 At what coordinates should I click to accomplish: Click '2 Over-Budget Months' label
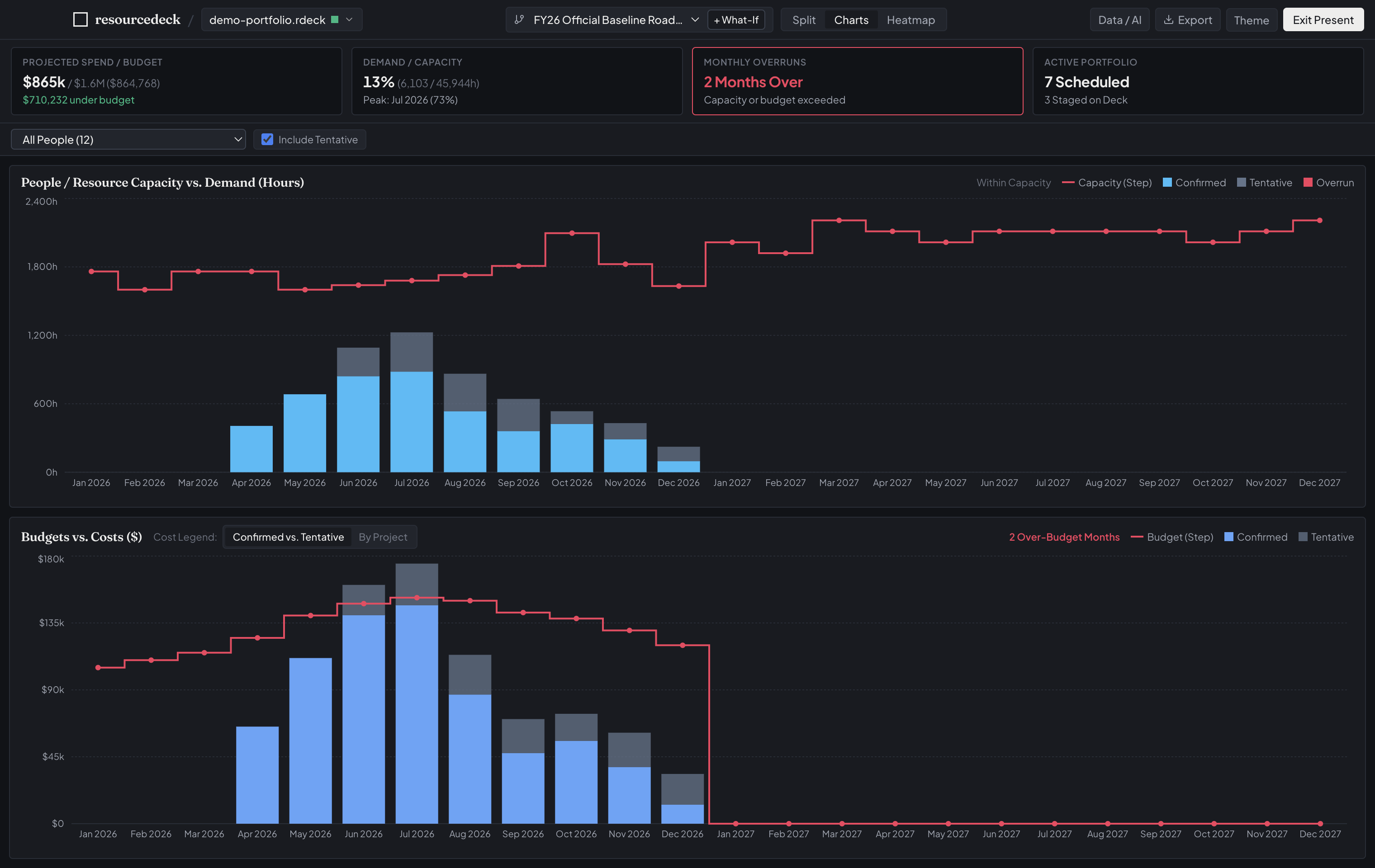(1064, 537)
